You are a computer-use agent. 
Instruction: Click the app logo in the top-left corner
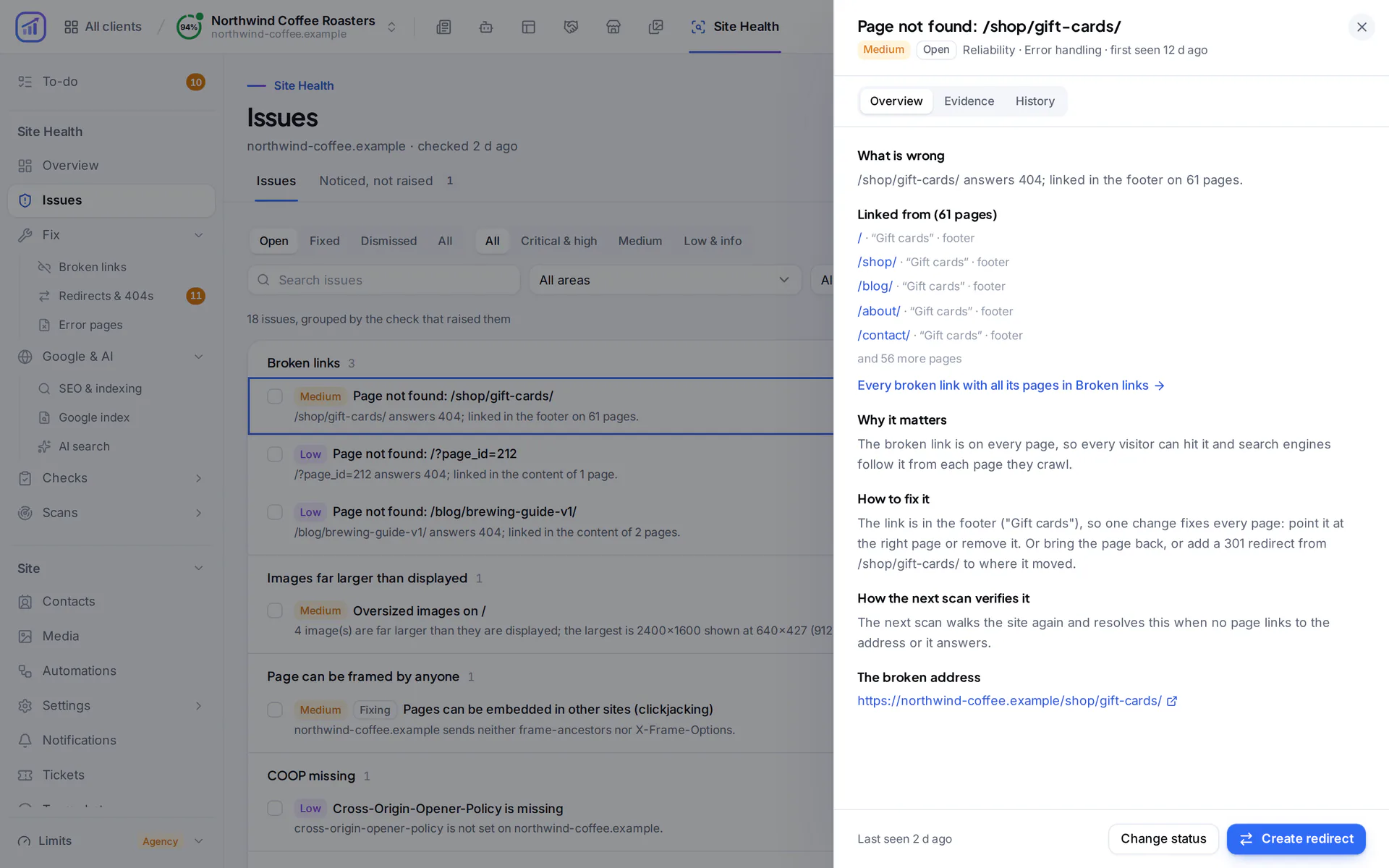(30, 27)
